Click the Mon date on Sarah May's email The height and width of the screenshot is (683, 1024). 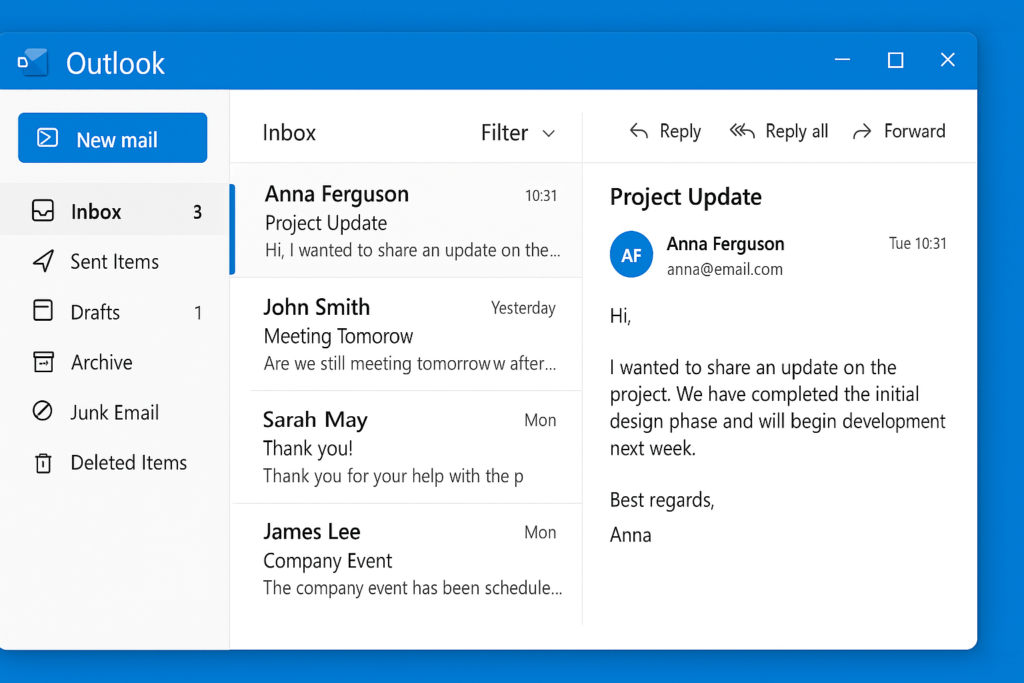(540, 420)
